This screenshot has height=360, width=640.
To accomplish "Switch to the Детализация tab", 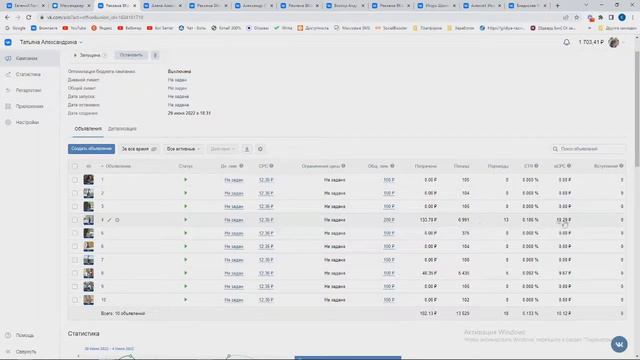I will [122, 129].
